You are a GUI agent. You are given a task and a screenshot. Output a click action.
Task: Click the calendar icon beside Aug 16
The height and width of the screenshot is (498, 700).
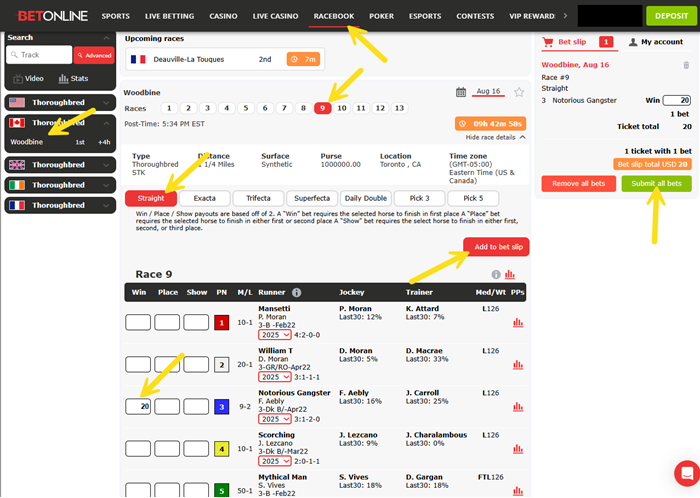click(x=461, y=92)
